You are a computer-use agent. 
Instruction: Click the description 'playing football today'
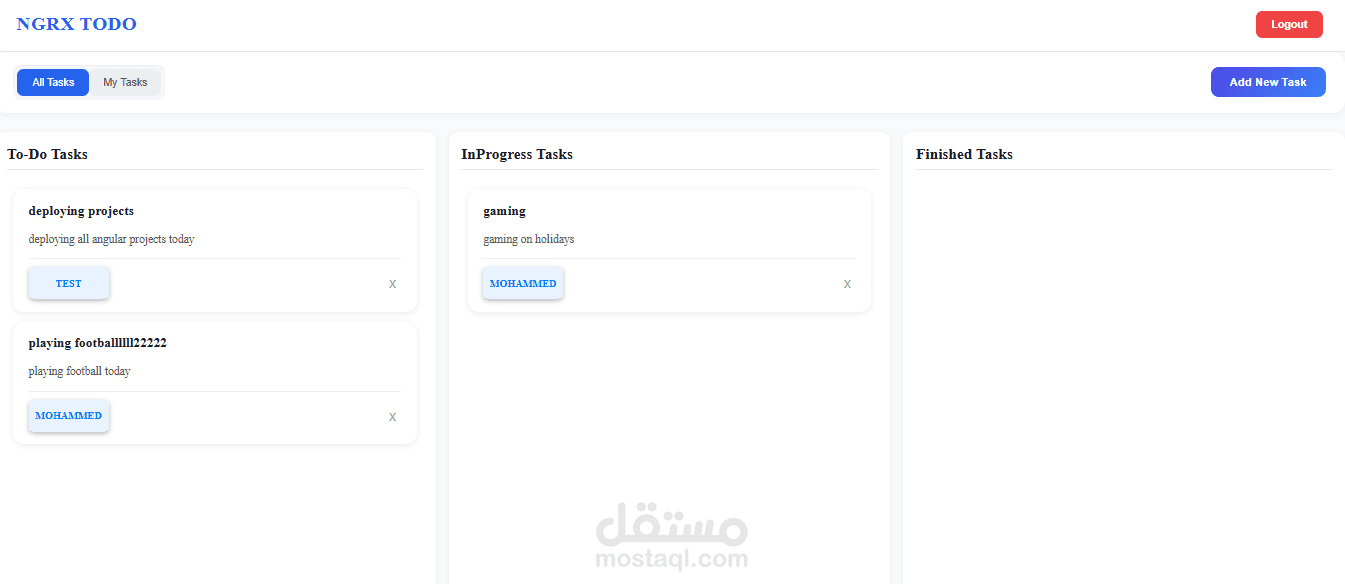coord(79,370)
